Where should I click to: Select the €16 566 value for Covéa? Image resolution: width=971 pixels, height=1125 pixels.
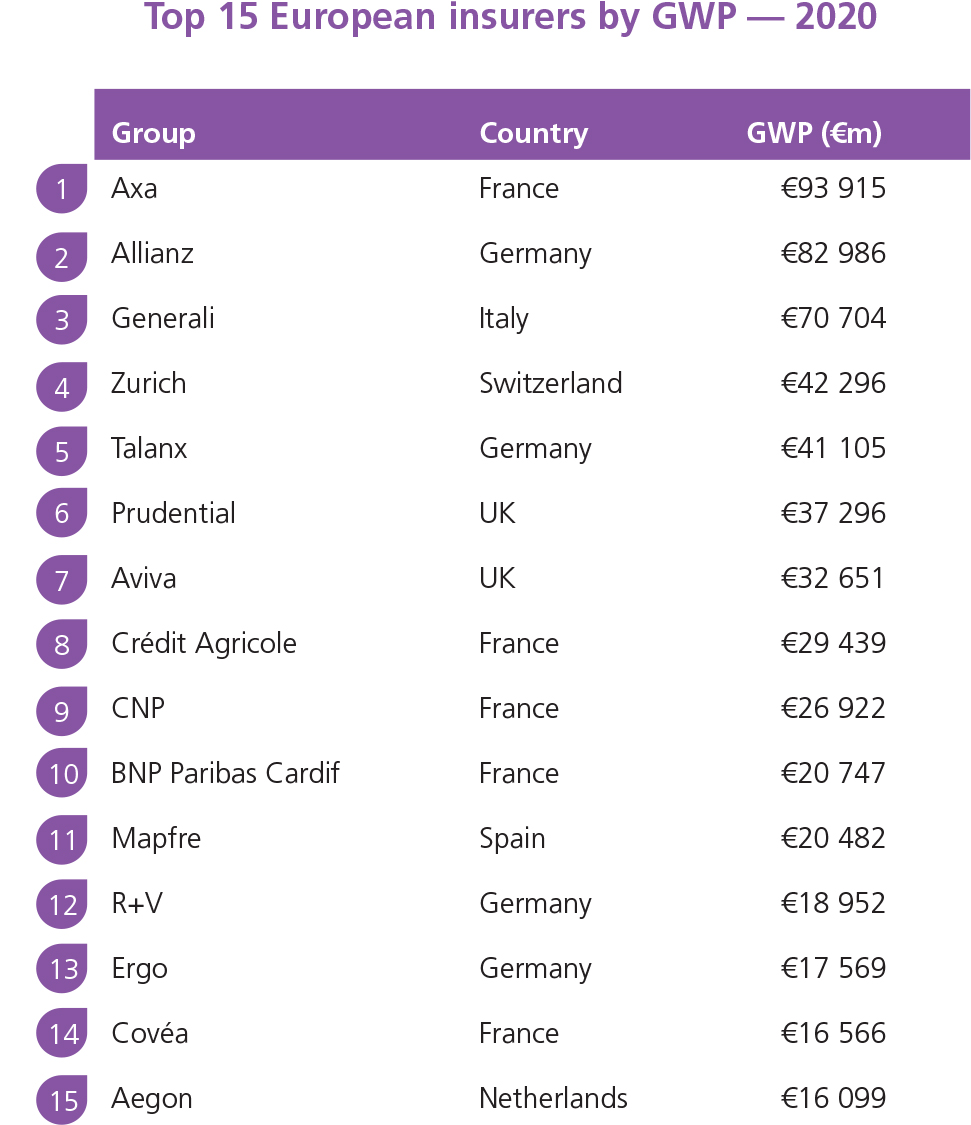[x=833, y=1034]
